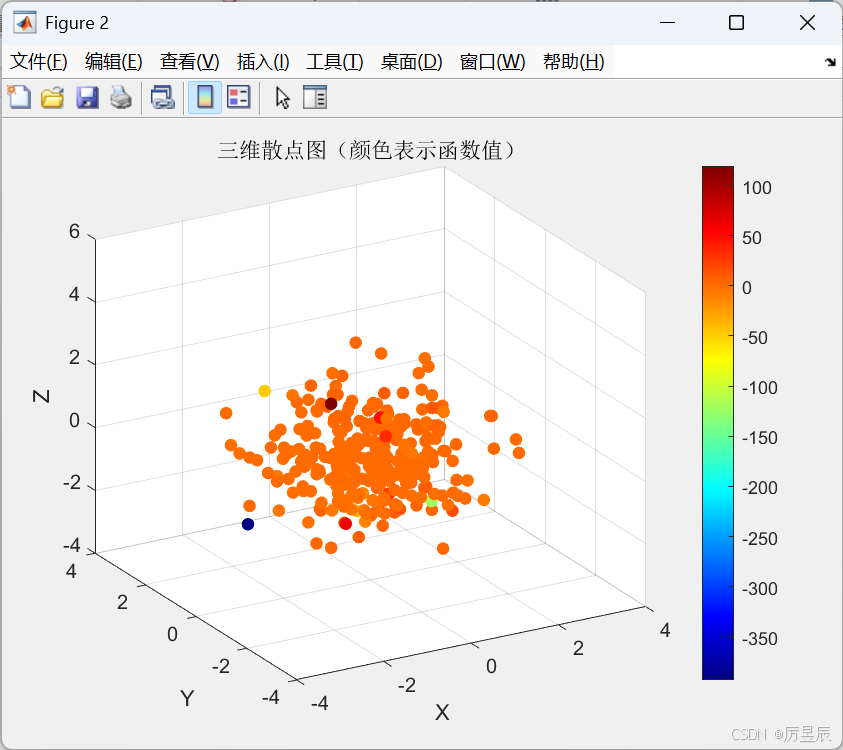
Task: Maximize the Figure 2 window
Action: (737, 23)
